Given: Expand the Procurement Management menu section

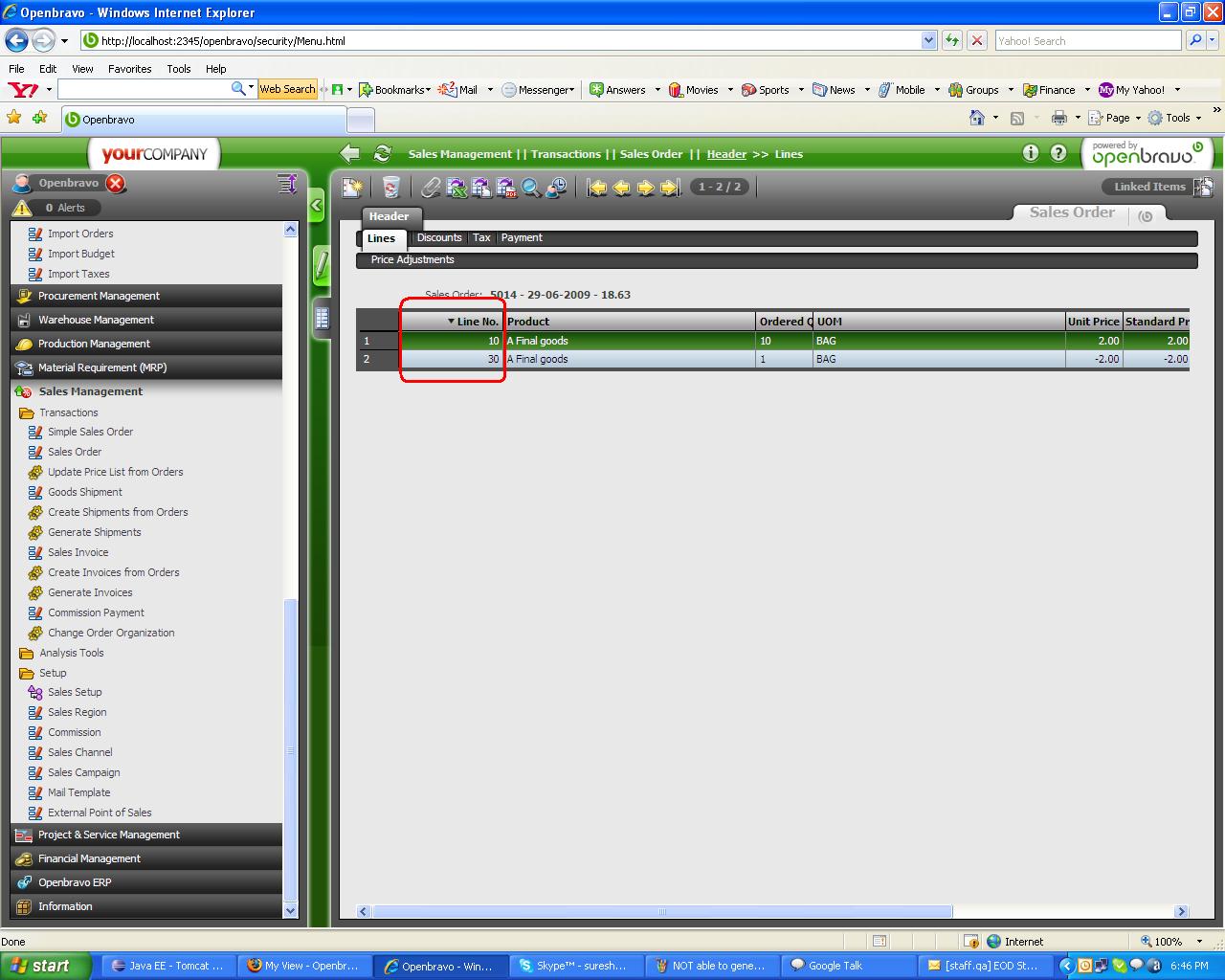Looking at the screenshot, I should (146, 296).
